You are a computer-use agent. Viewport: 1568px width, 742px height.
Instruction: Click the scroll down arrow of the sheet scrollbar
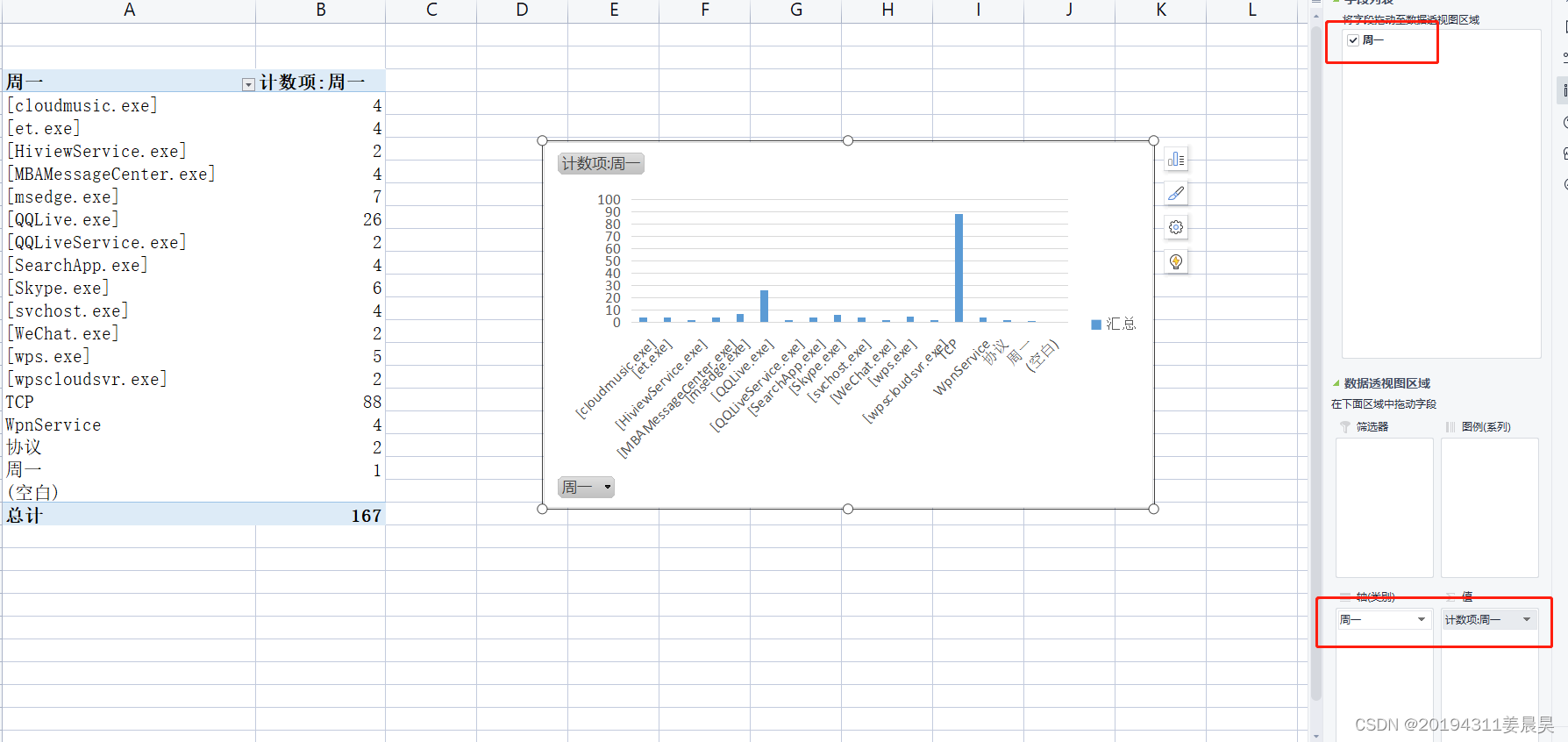[x=1315, y=735]
